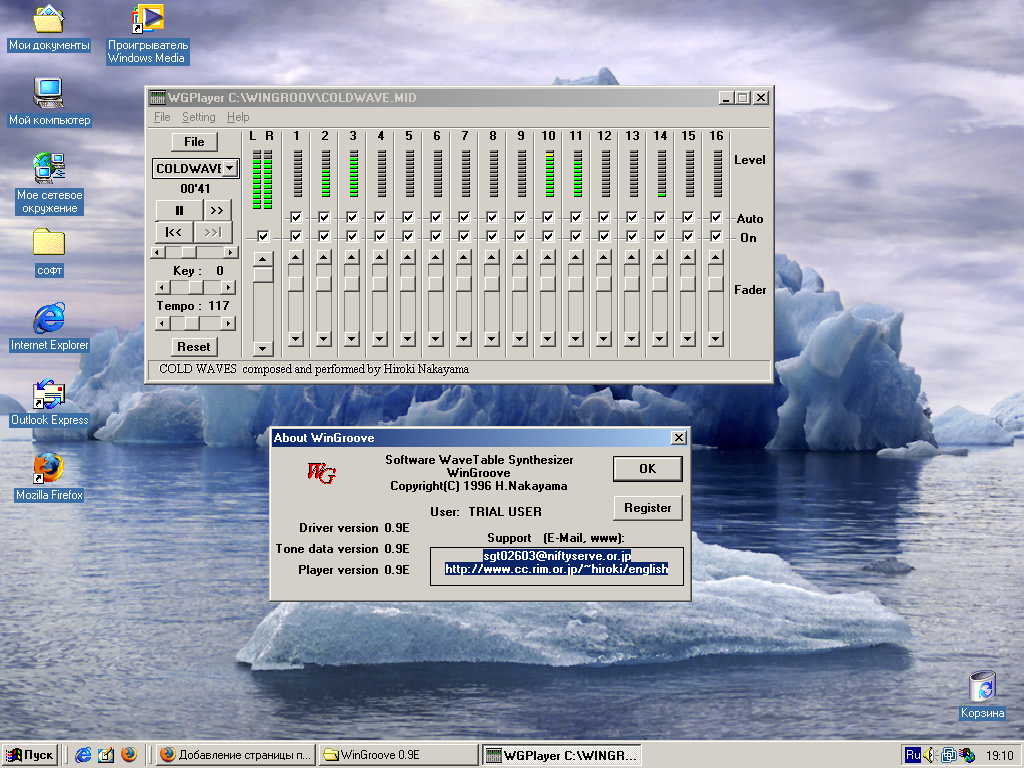Click volume icon in system tray
The image size is (1024, 768).
point(930,755)
